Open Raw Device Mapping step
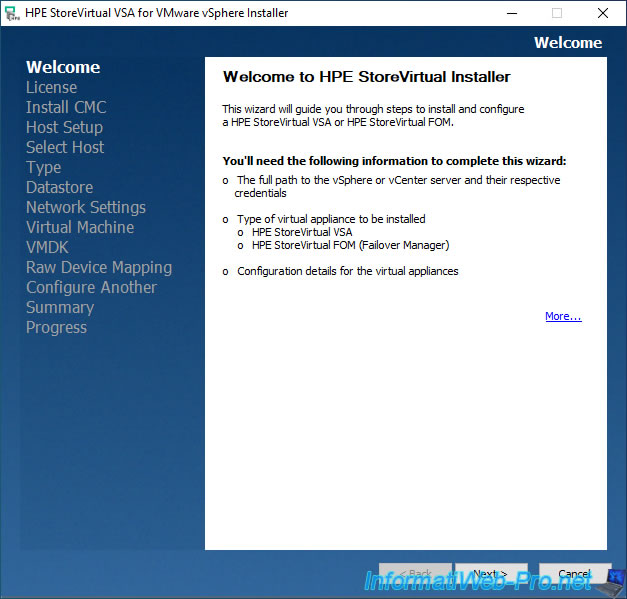The height and width of the screenshot is (599, 627). [x=99, y=267]
